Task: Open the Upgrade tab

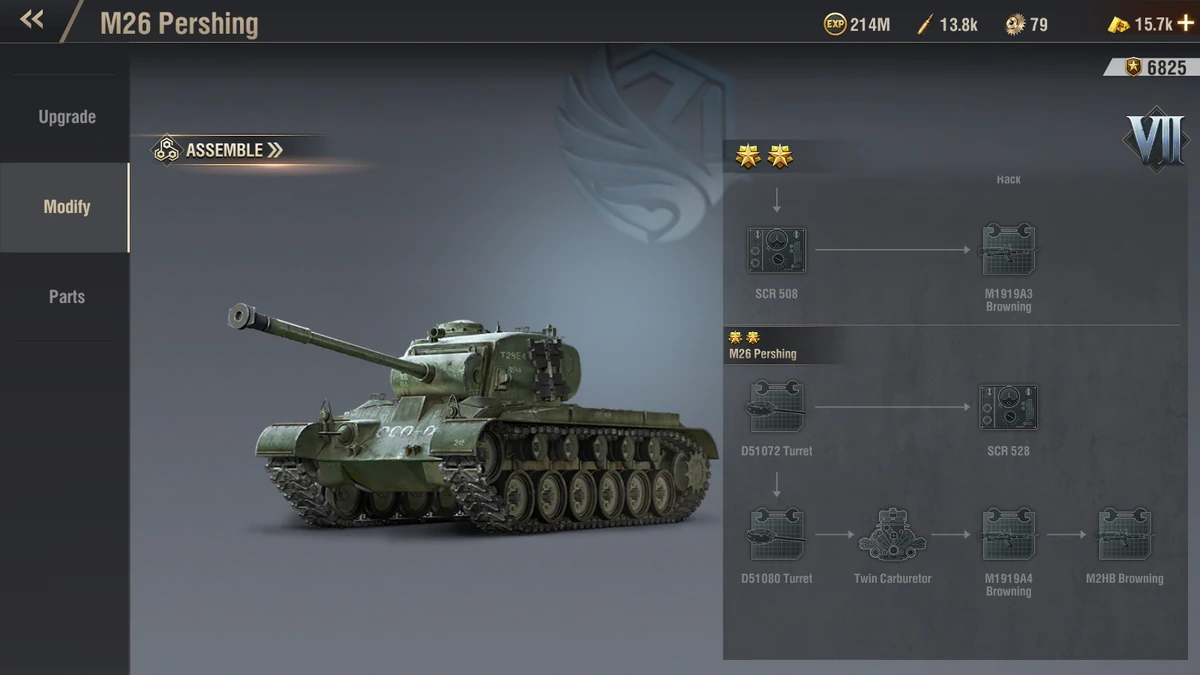Action: (x=65, y=117)
